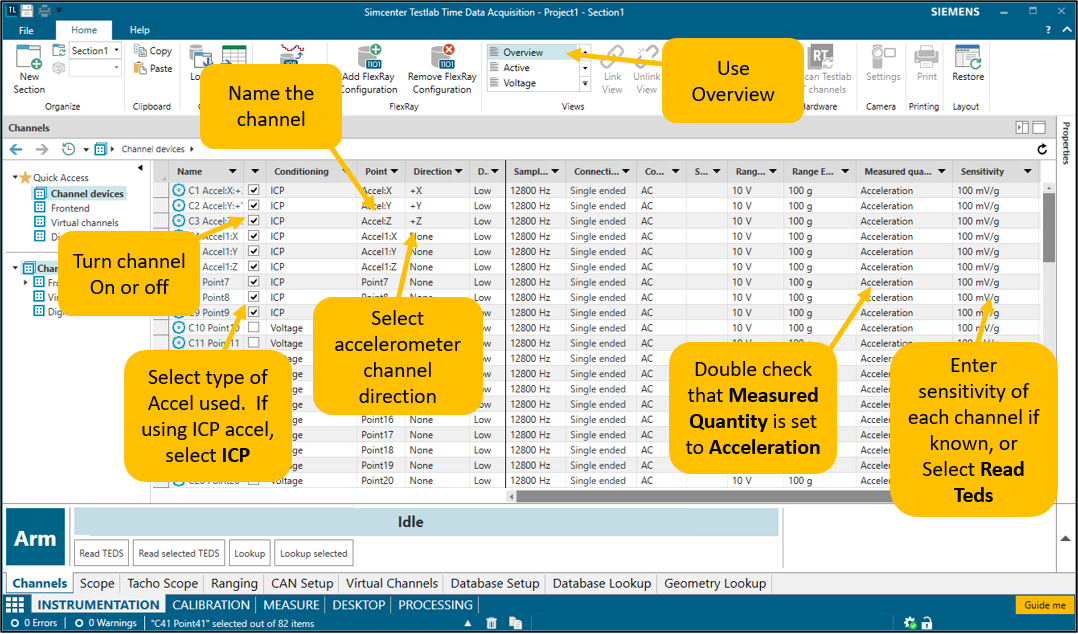Open the Measured quantity column dropdown
1078x634 pixels.
[x=941, y=172]
